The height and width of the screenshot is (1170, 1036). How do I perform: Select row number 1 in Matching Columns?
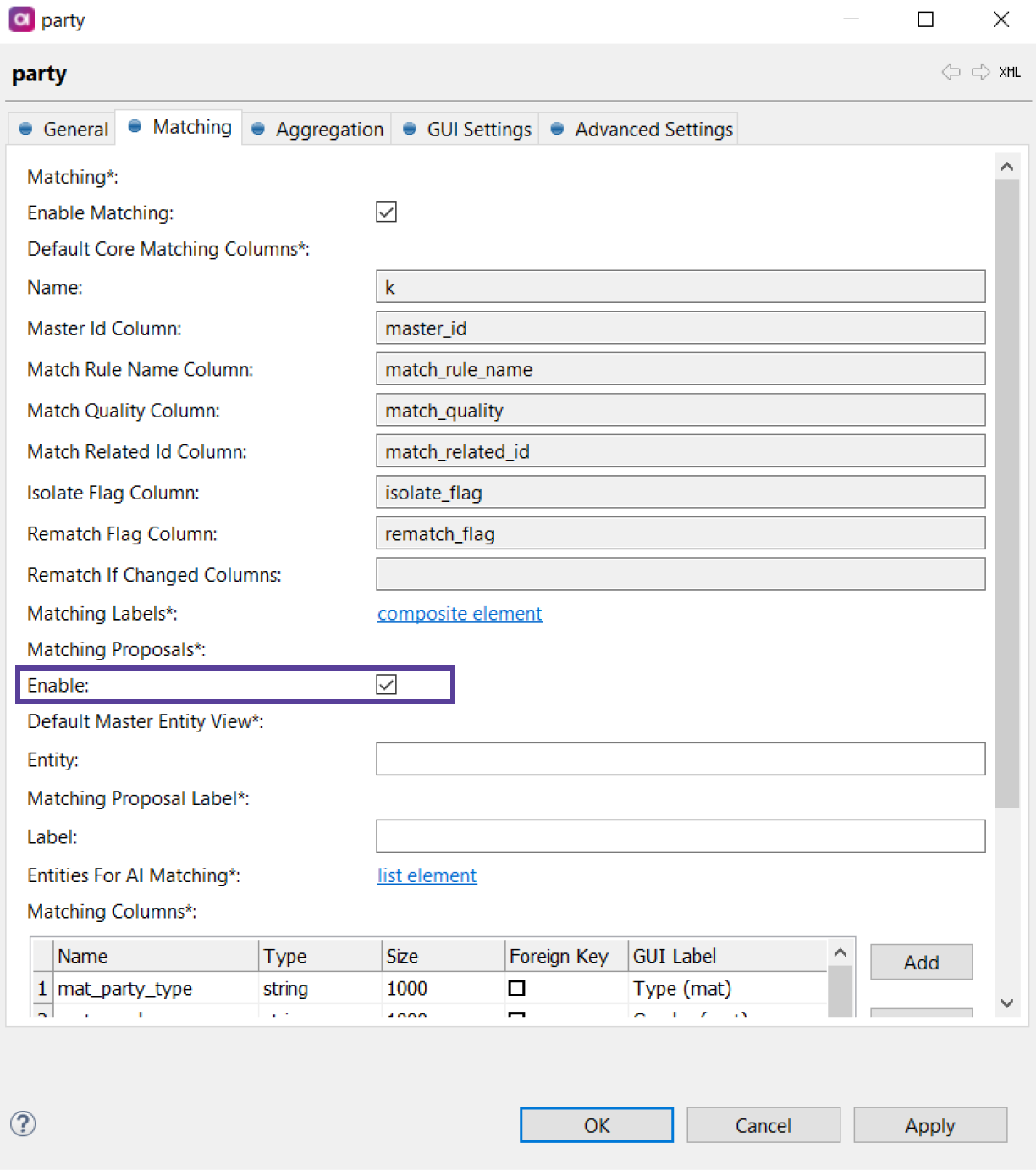click(x=42, y=988)
